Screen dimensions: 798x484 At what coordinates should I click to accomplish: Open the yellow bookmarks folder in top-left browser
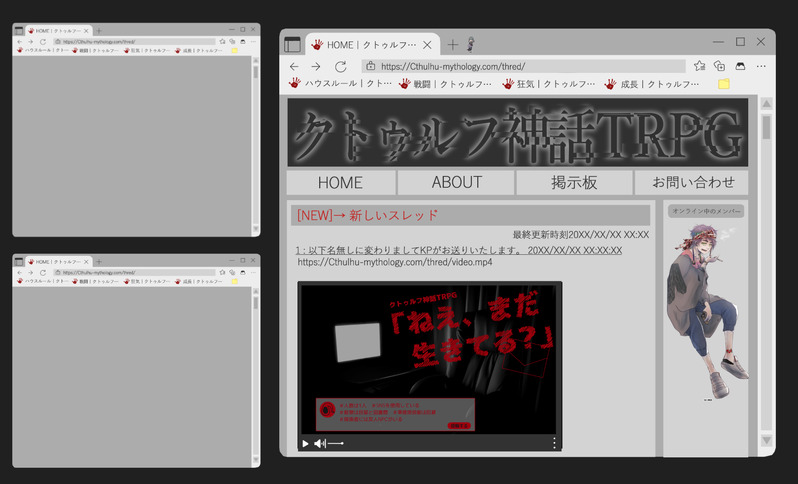coord(234,50)
